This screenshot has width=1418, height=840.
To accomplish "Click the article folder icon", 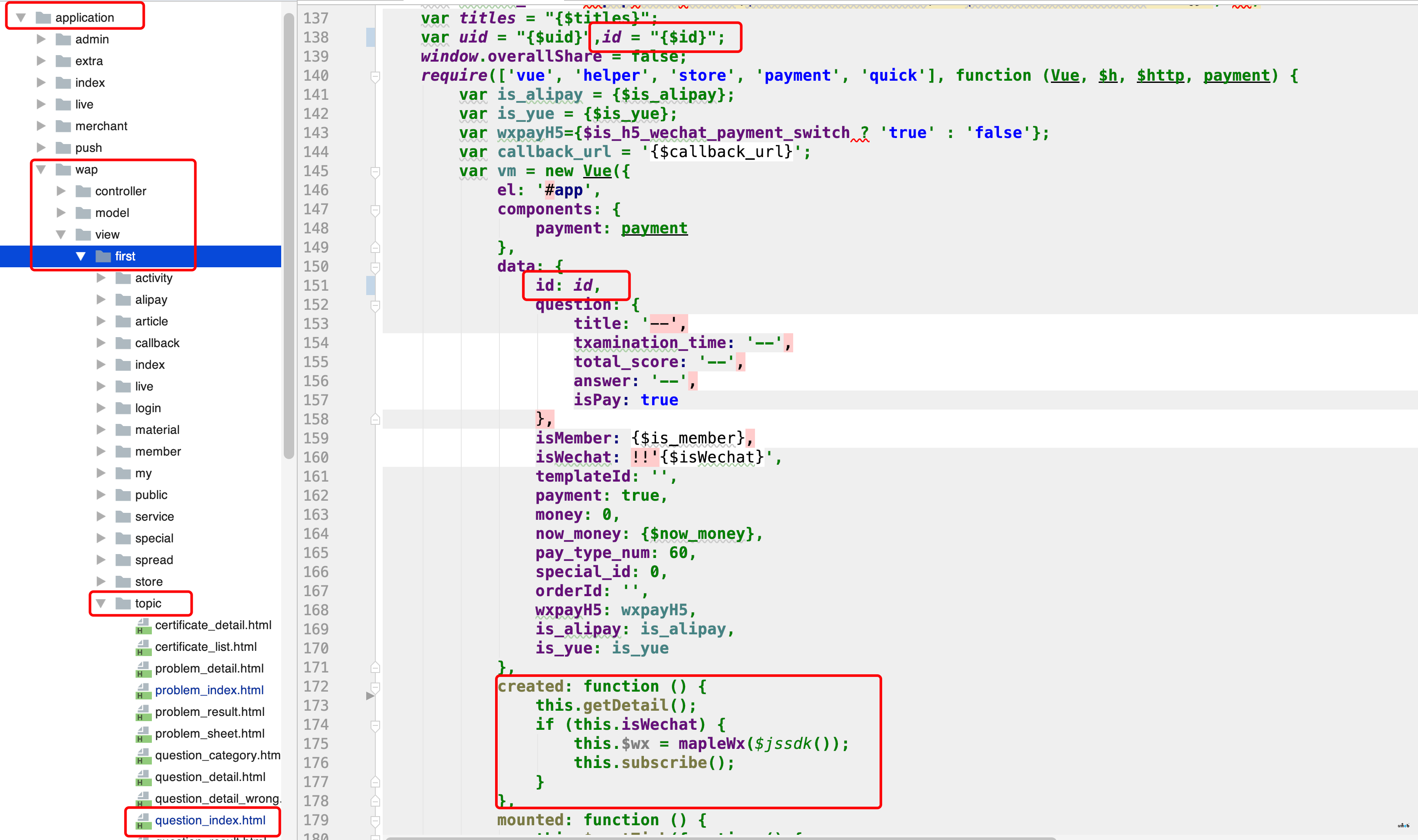I will click(123, 322).
